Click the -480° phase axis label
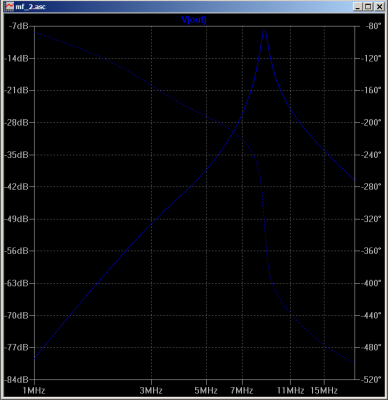 click(371, 347)
